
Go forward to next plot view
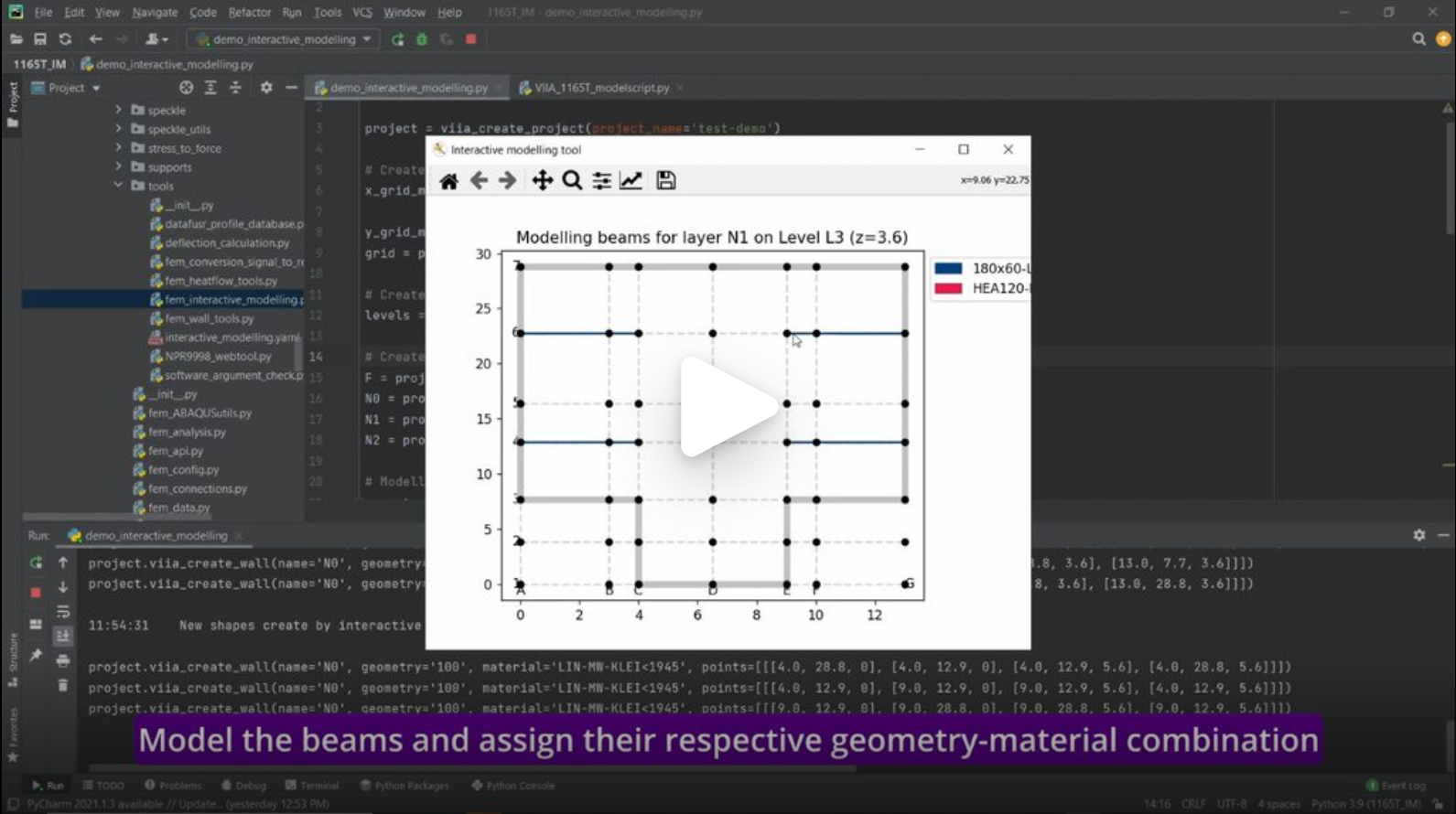[x=507, y=181]
